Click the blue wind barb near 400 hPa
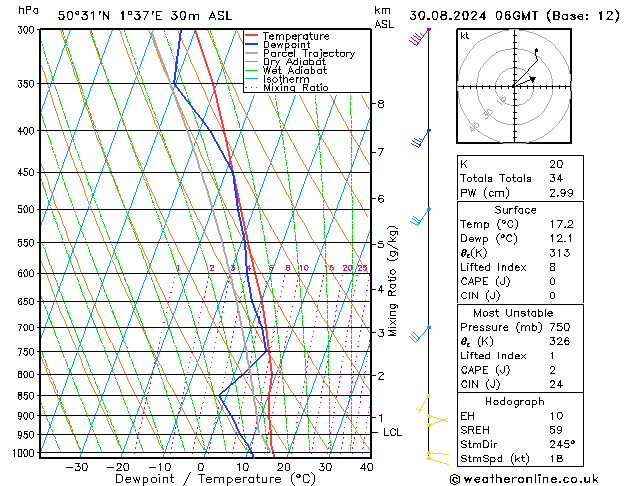Image resolution: width=629 pixels, height=486 pixels. (422, 138)
